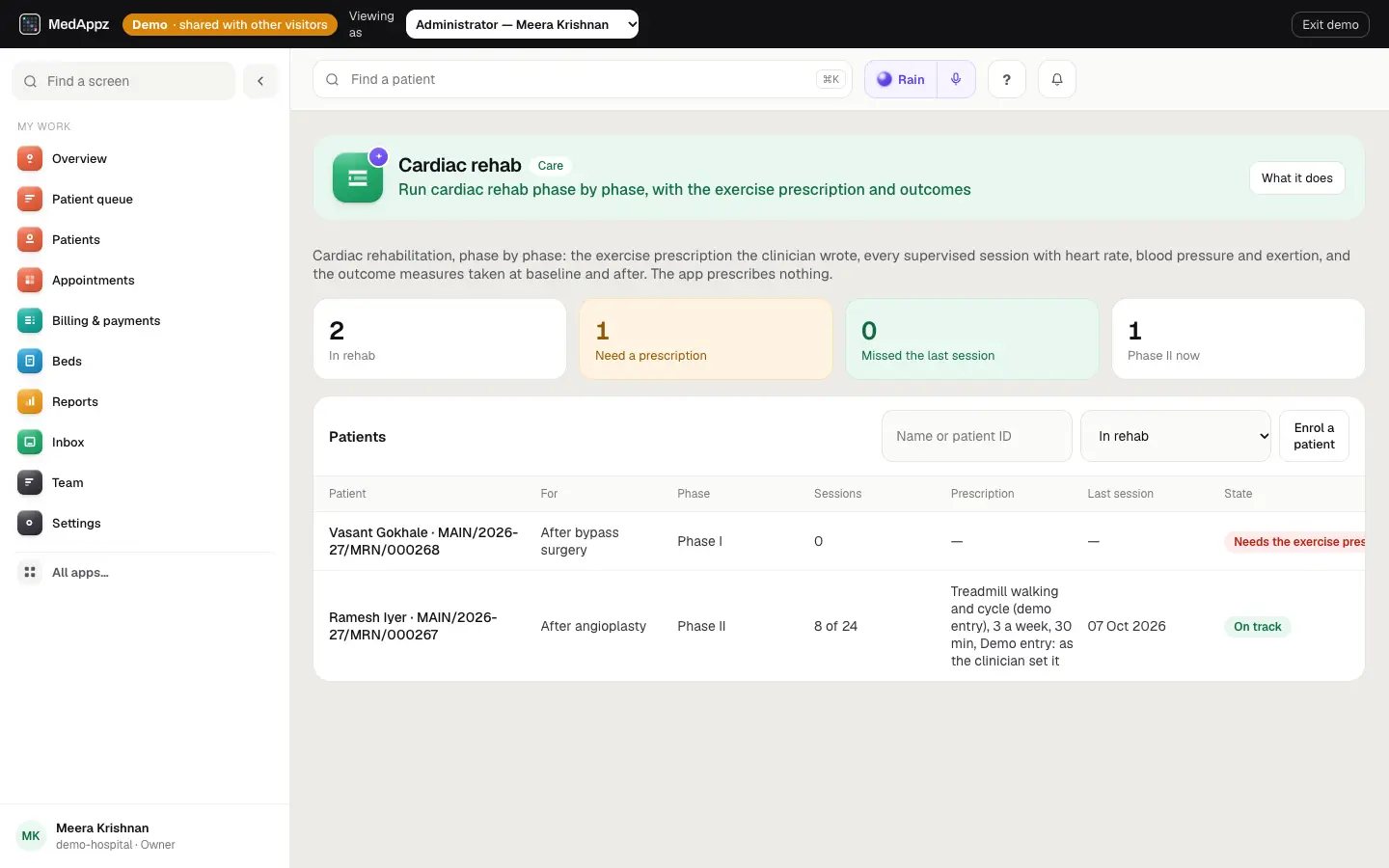Screen dimensions: 1389x868
Task: Open the help question mark icon
Action: click(1007, 79)
